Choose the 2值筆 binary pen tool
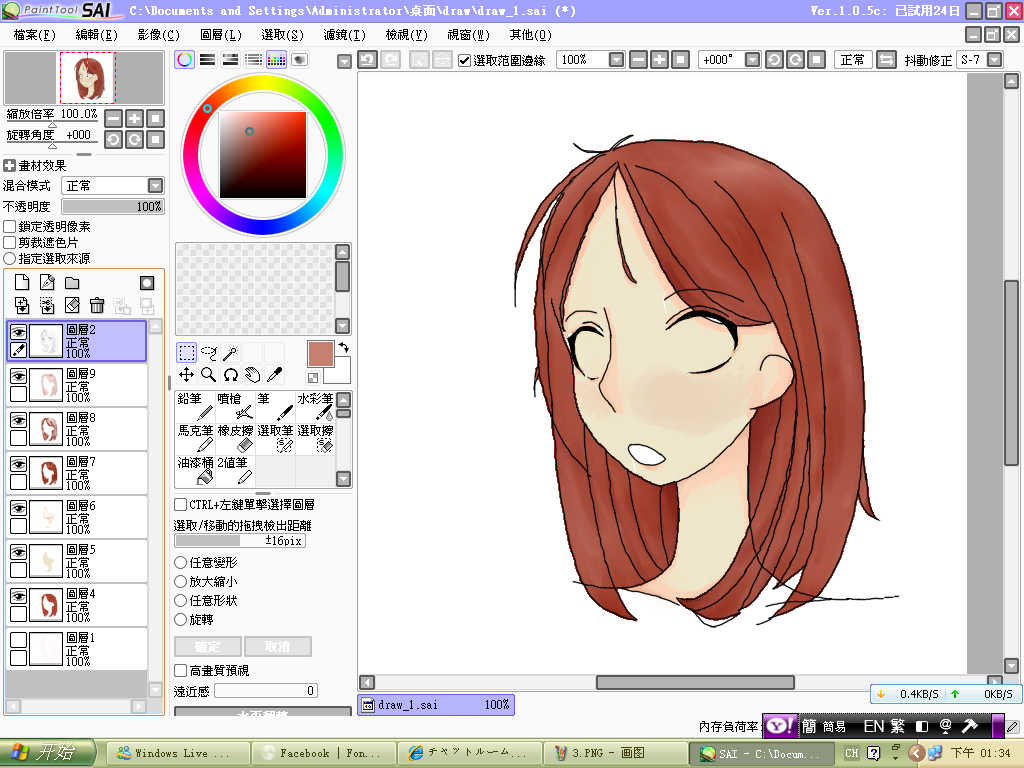The width and height of the screenshot is (1024, 768). pos(235,470)
